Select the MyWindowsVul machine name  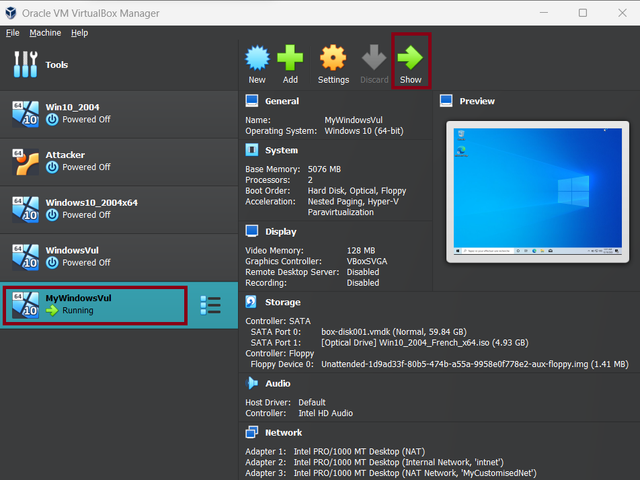coord(78,298)
